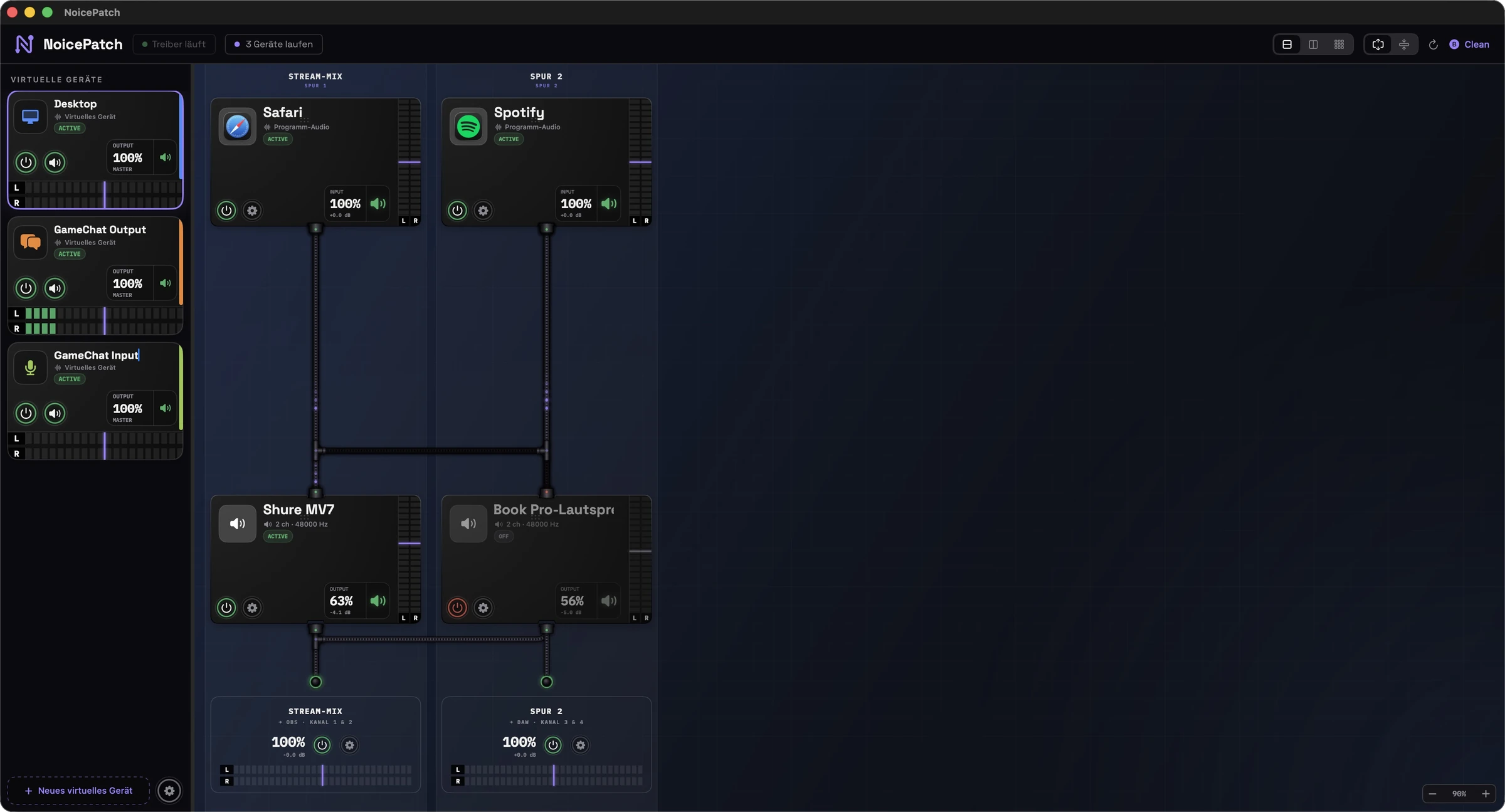Viewport: 1505px width, 812px height.
Task: Mute GameChat Output master volume
Action: (x=166, y=283)
